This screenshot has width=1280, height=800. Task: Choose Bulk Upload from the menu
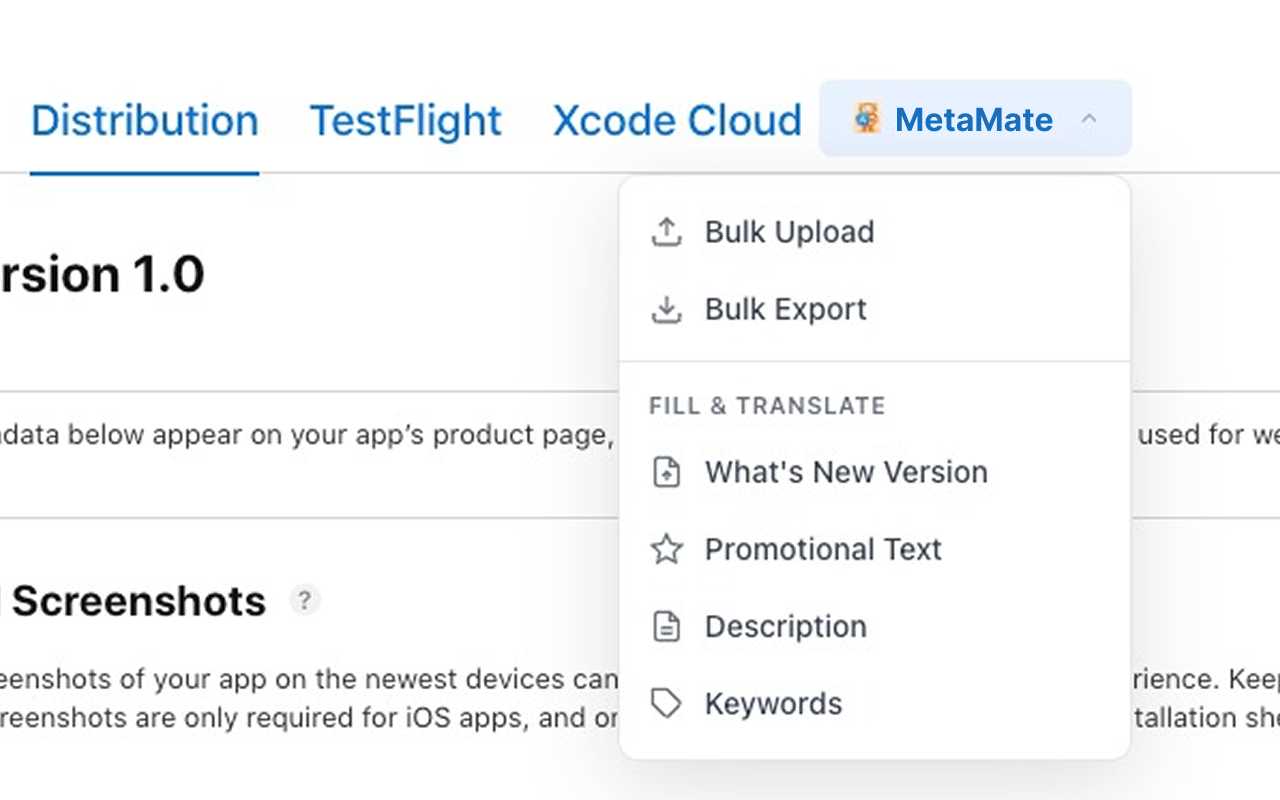point(875,232)
